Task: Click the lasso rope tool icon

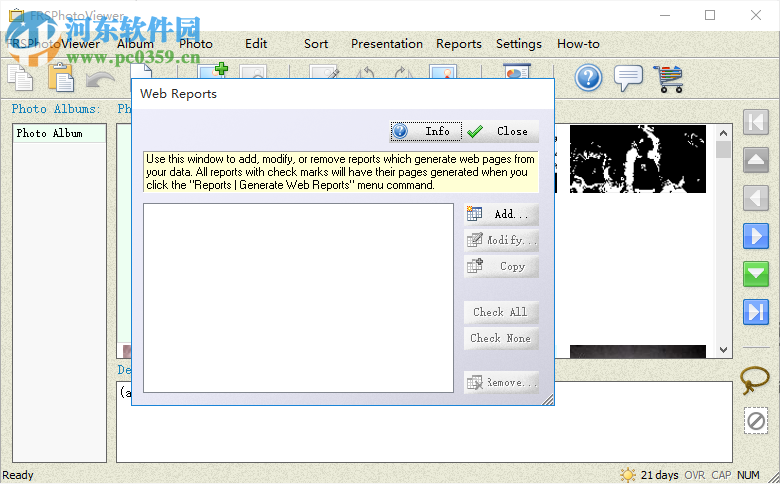Action: [755, 380]
